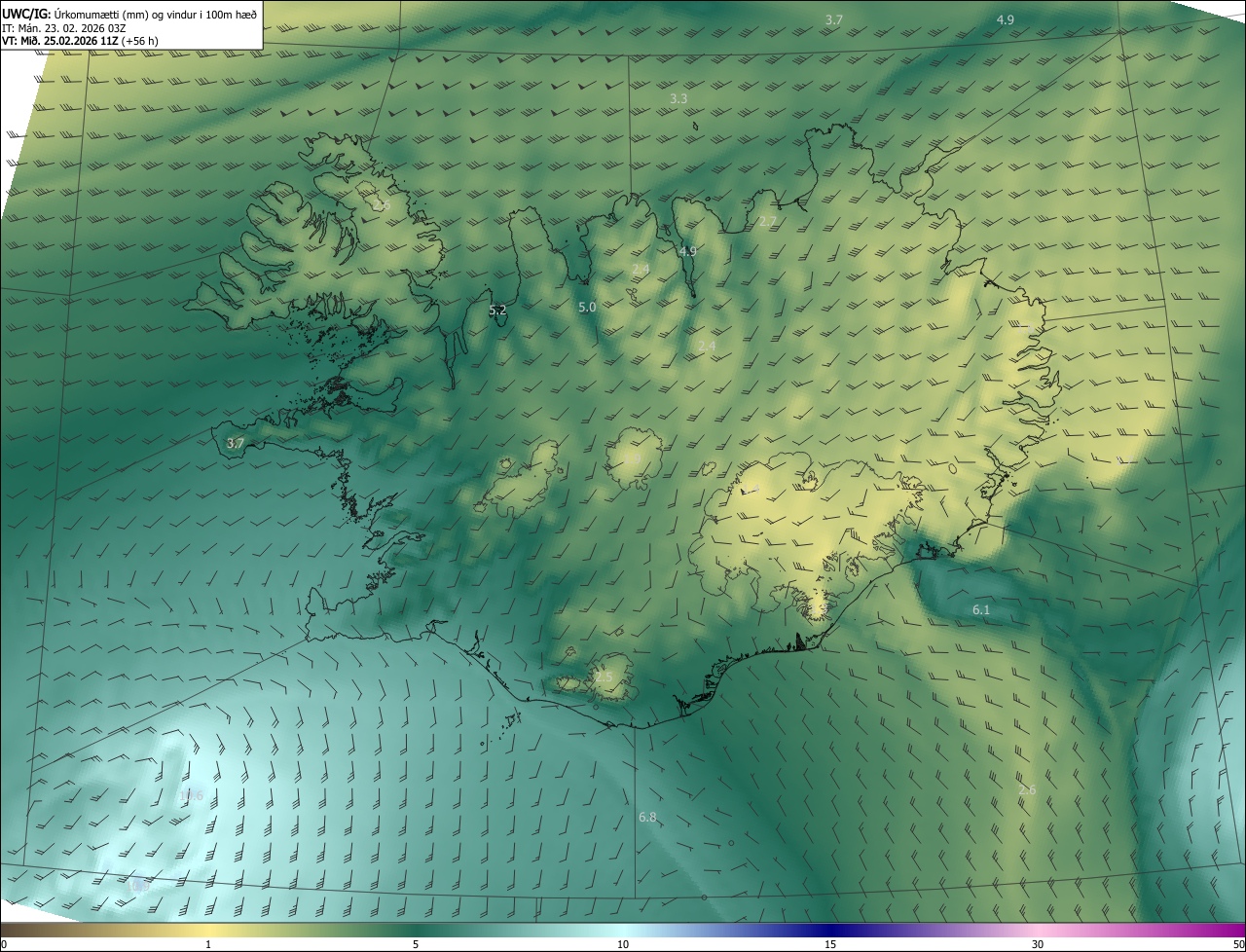The width and height of the screenshot is (1246, 952).
Task: Click the title "Úrkomumætti (mm) og vindur í 100m hæð"
Action: pyautogui.click(x=156, y=14)
